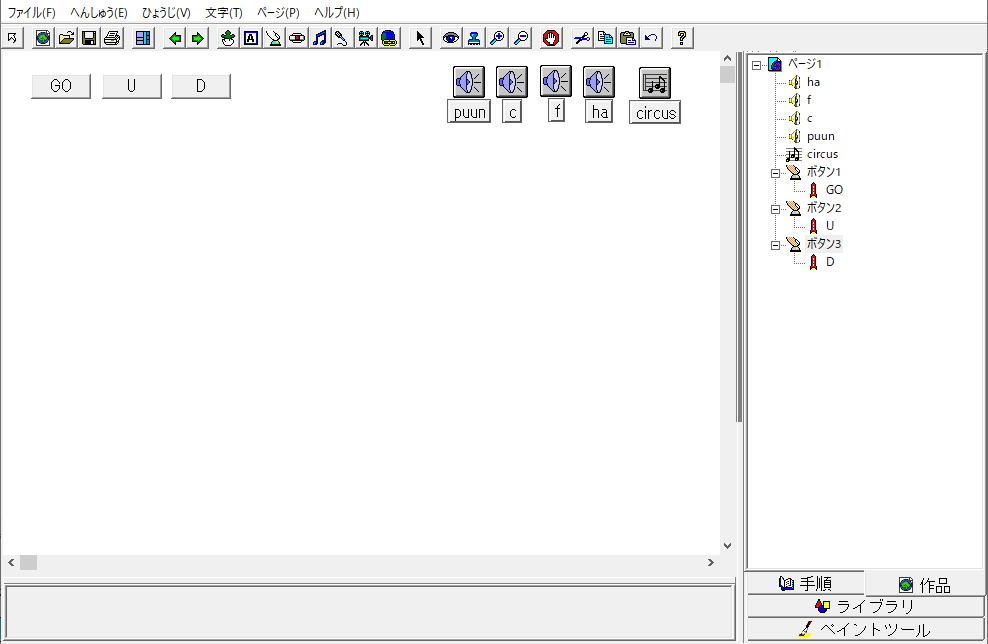The image size is (988, 644).
Task: Click the open folder toolbar icon
Action: (x=66, y=38)
